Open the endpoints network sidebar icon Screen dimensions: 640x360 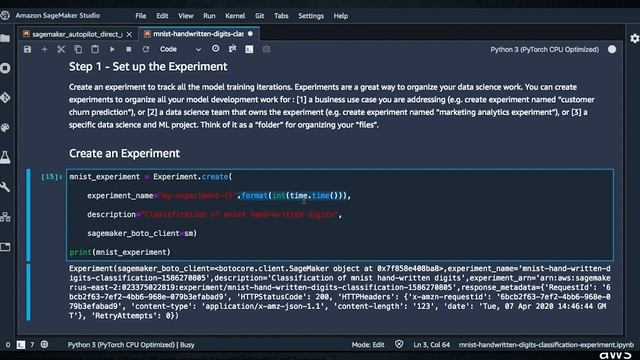point(5,217)
